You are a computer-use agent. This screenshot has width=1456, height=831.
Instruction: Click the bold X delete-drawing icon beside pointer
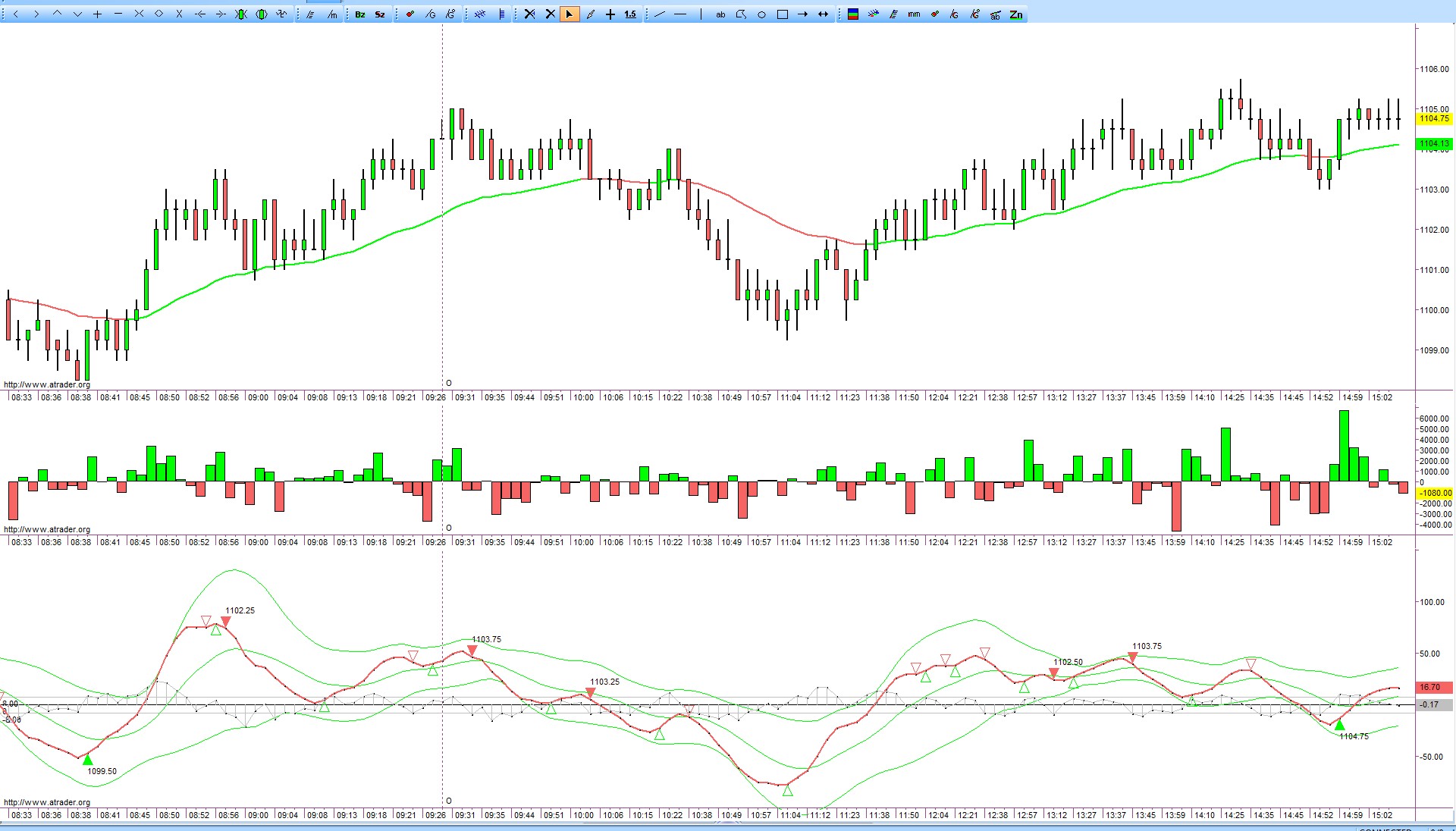[551, 14]
